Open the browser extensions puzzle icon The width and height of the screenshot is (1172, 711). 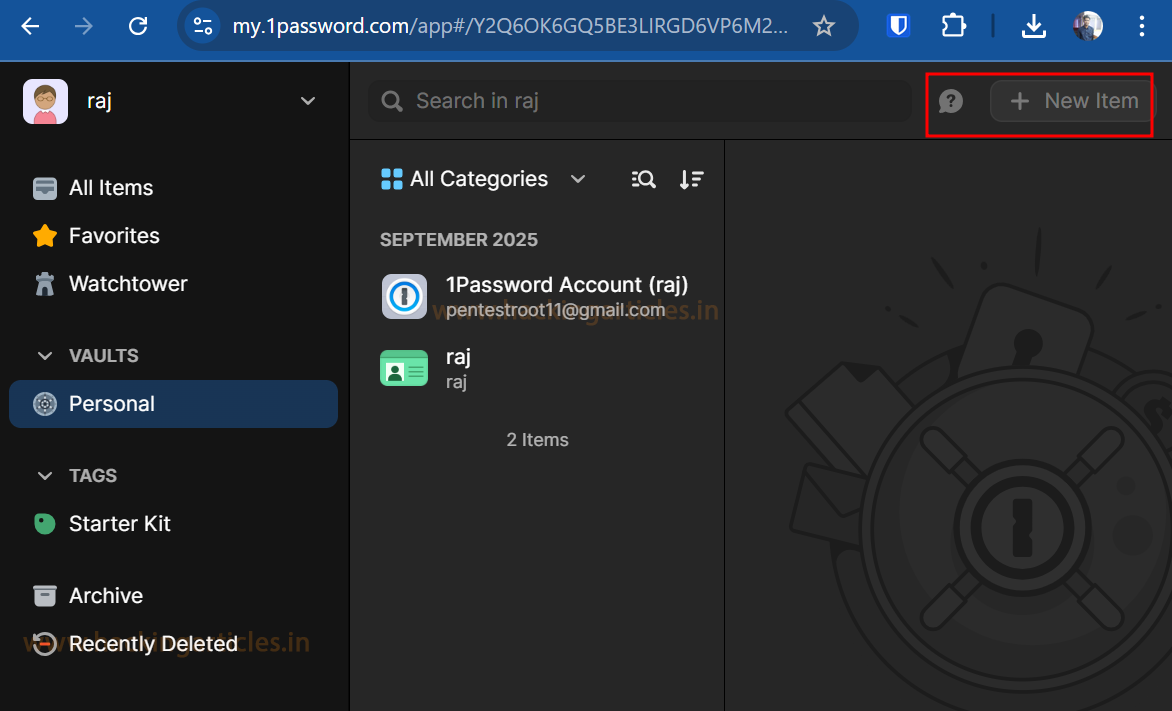(953, 26)
